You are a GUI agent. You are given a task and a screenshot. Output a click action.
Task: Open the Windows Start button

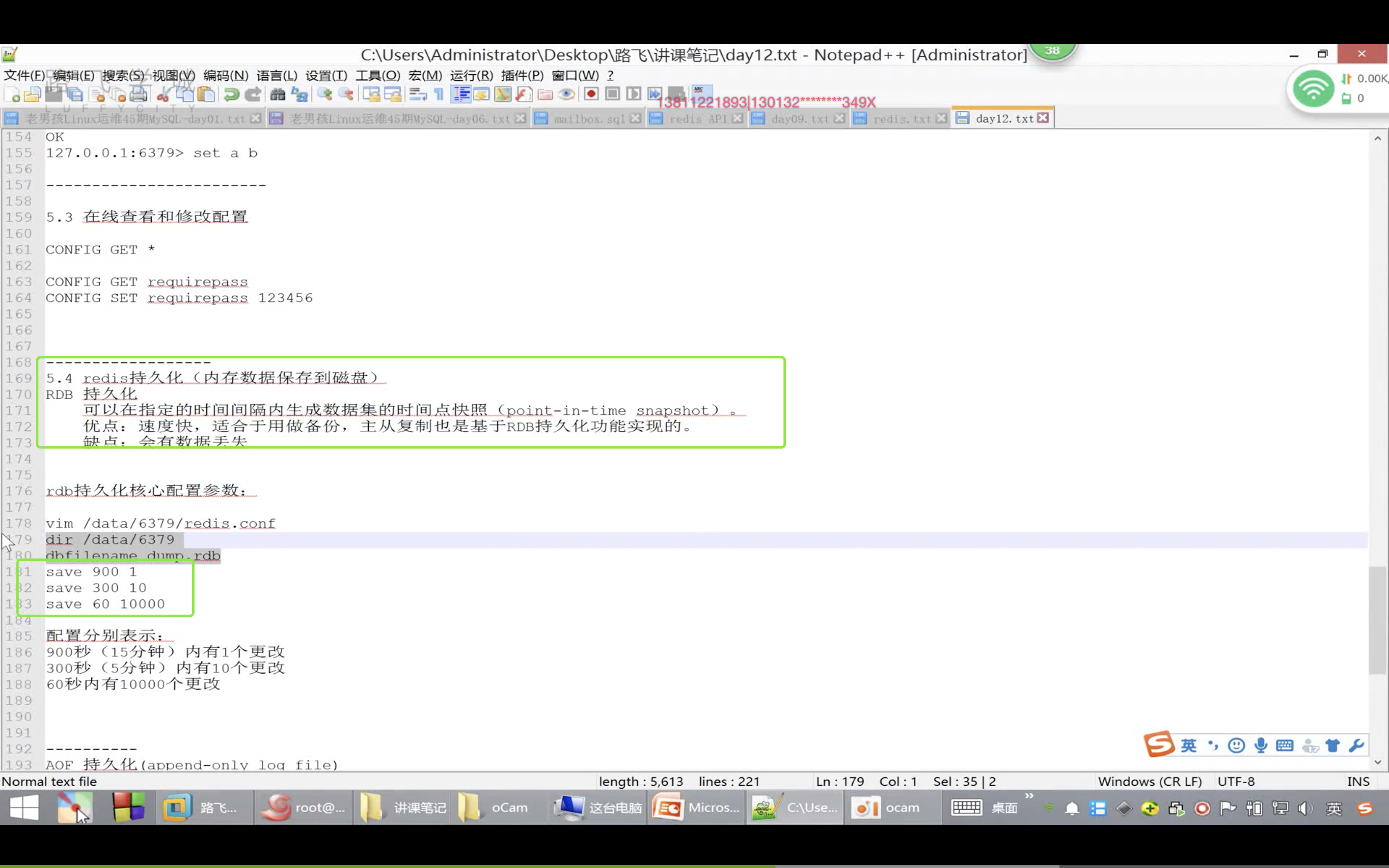24,808
